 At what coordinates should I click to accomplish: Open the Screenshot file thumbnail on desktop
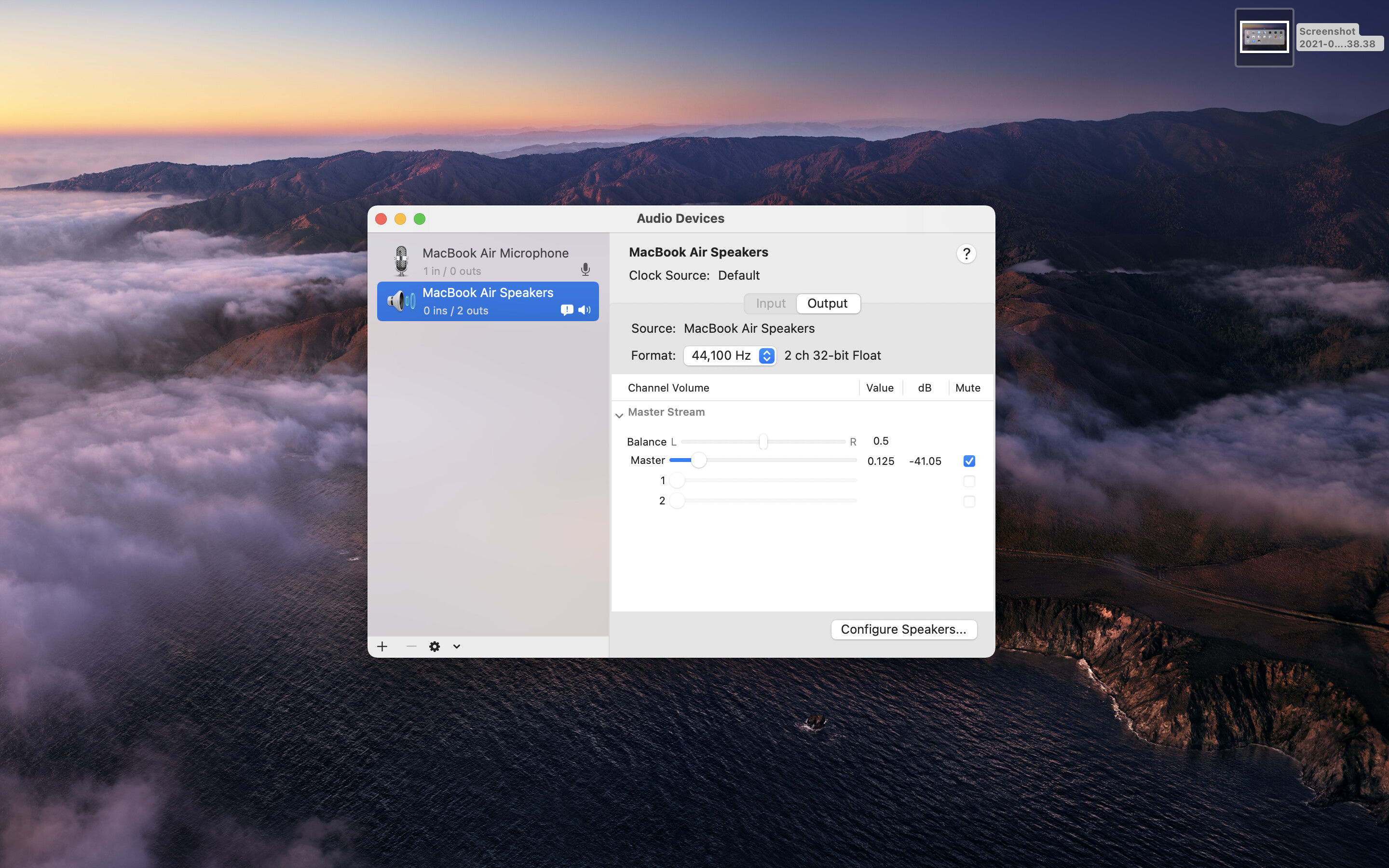1264,37
